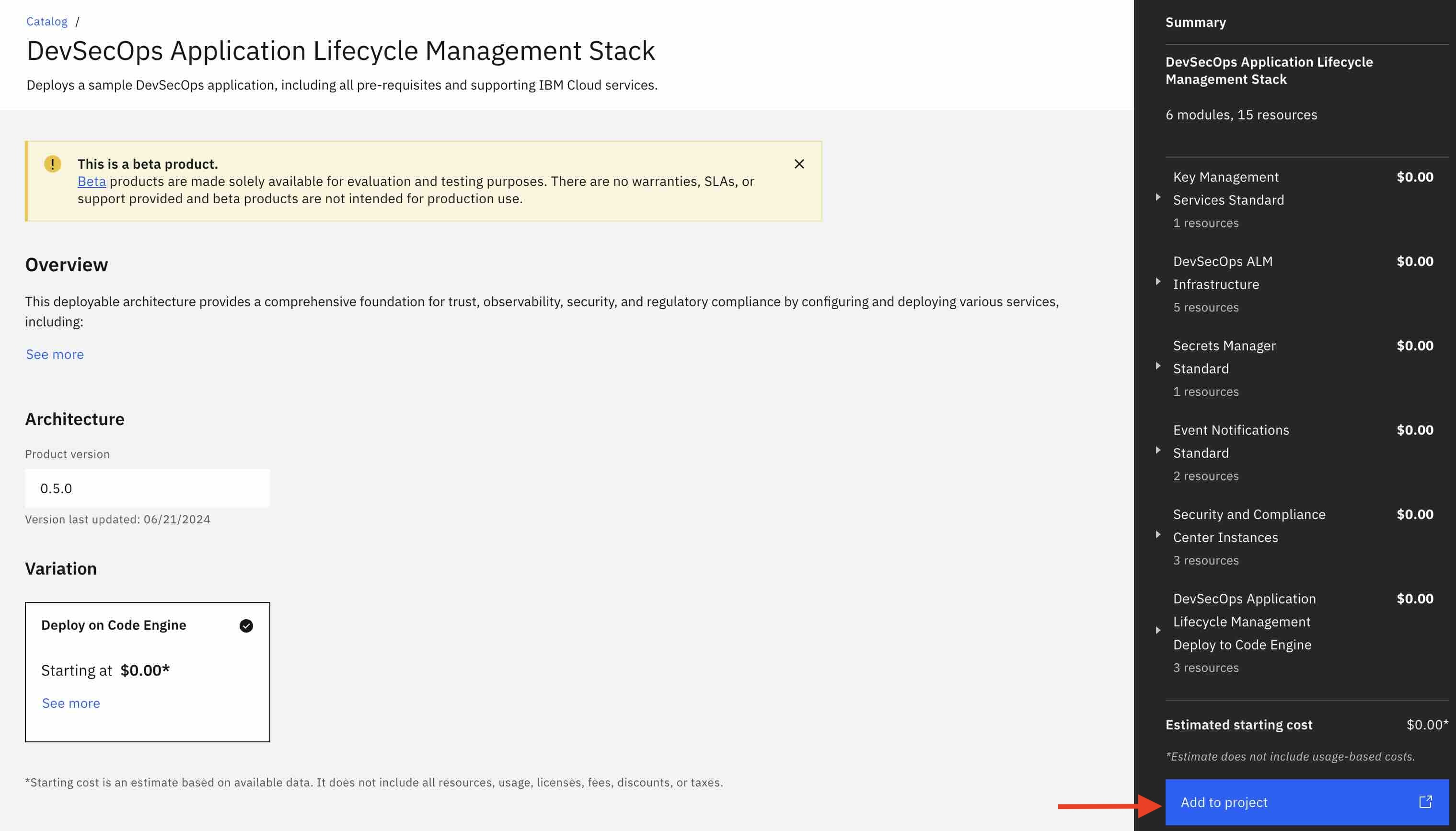
Task: Go back to Catalog breadcrumb
Action: pos(47,22)
